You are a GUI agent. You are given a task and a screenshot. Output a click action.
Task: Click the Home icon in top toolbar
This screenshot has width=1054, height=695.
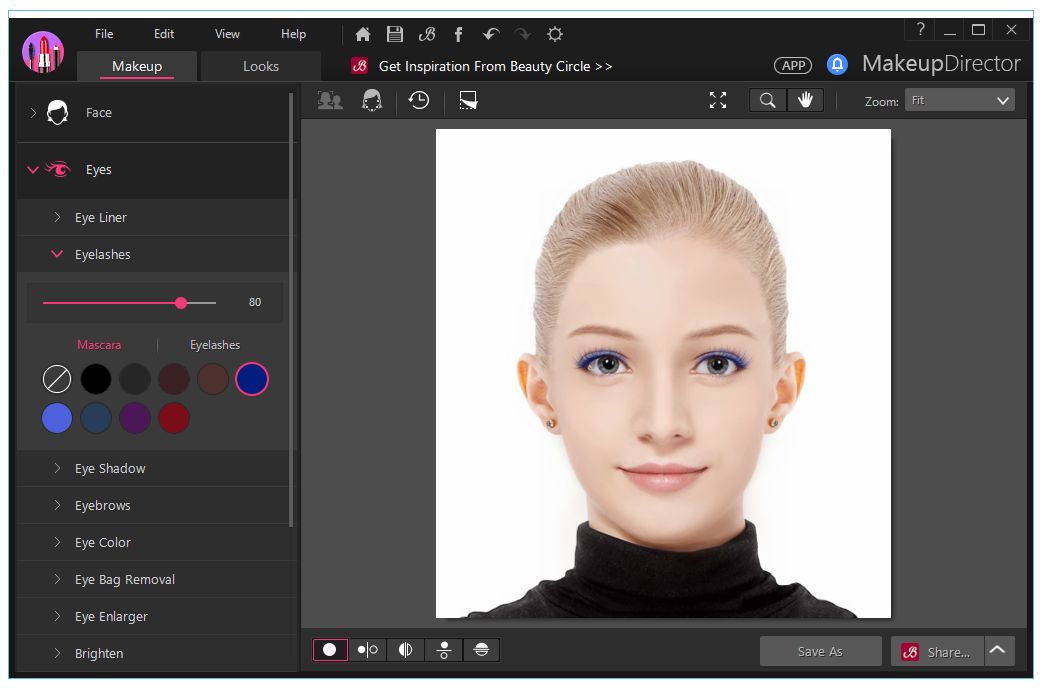tap(363, 34)
